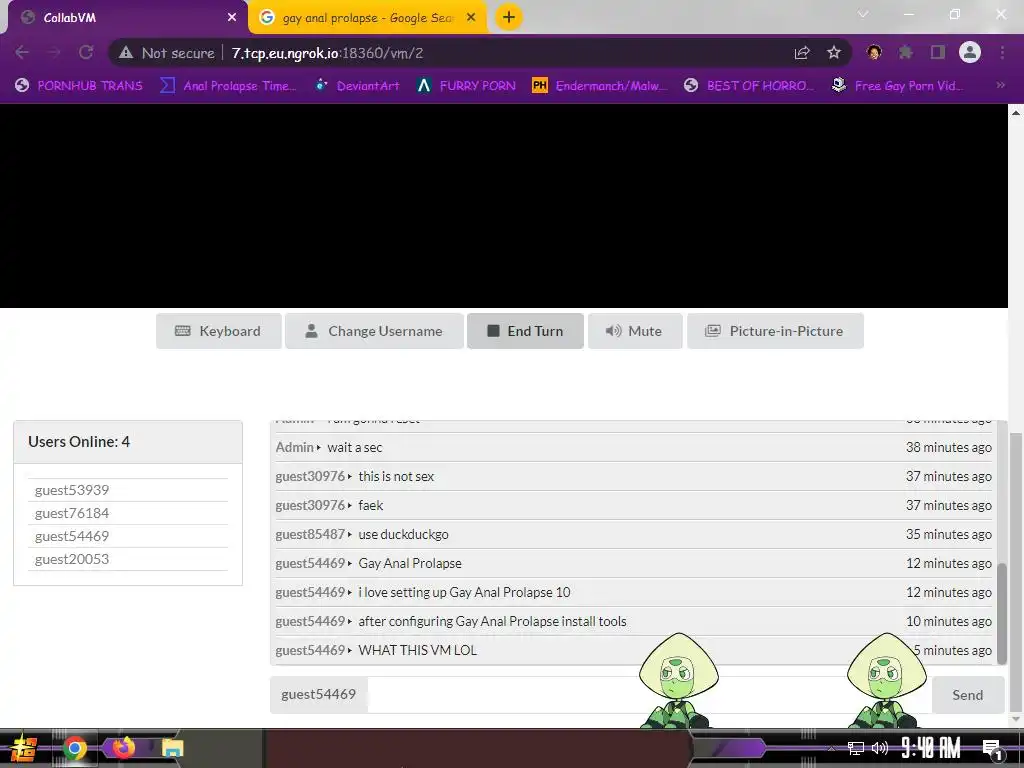This screenshot has width=1024, height=768.
Task: Click chat message 'wait a sec'
Action: pyautogui.click(x=355, y=447)
